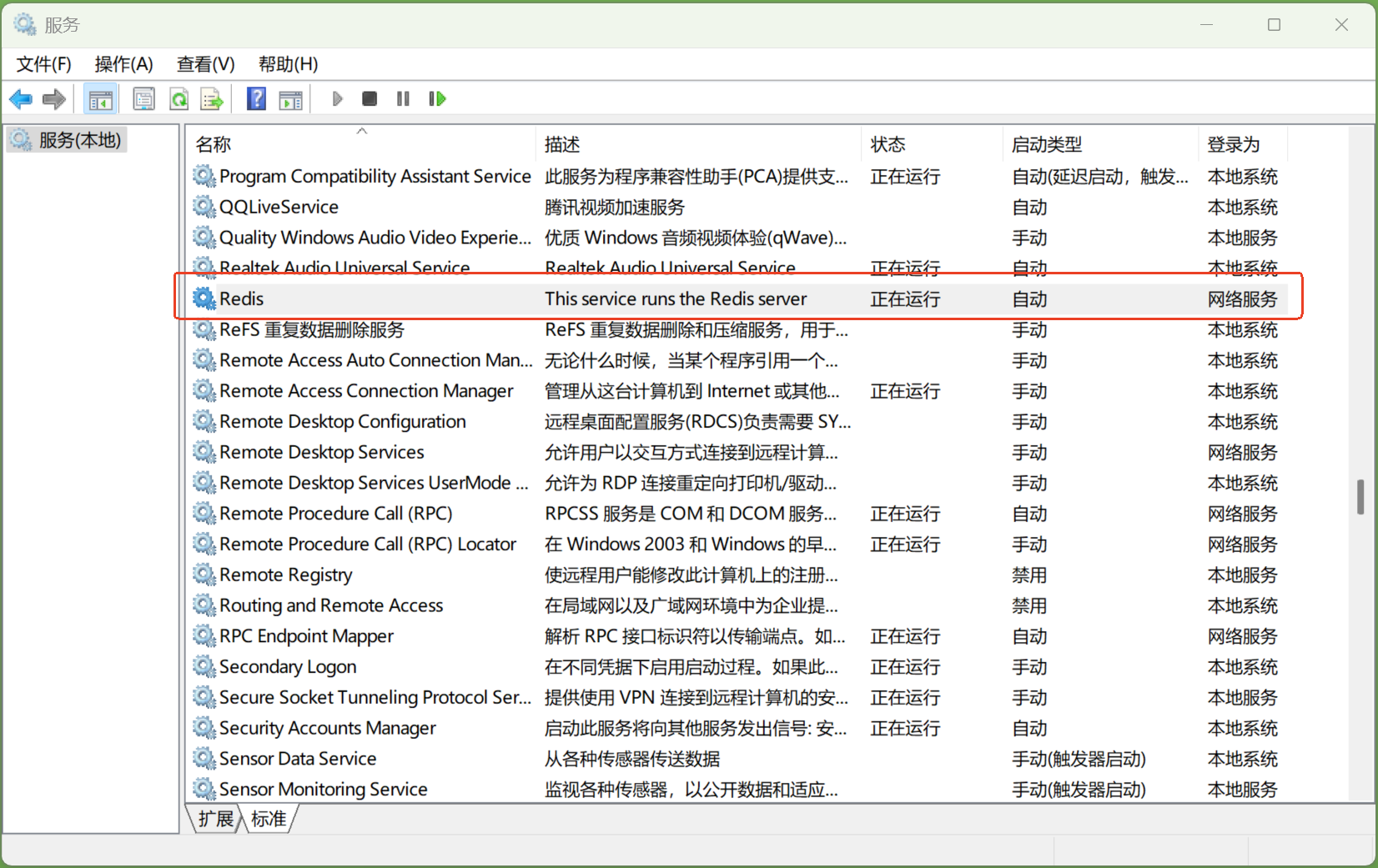
Task: Click the Remote Registry service name
Action: (285, 575)
